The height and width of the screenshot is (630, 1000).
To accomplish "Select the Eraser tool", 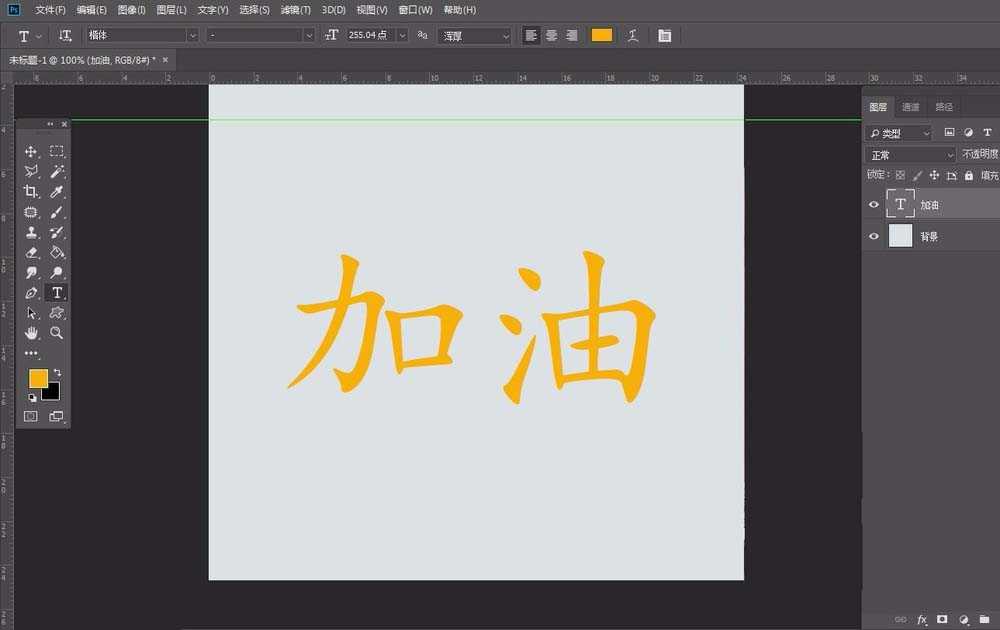I will click(x=31, y=253).
